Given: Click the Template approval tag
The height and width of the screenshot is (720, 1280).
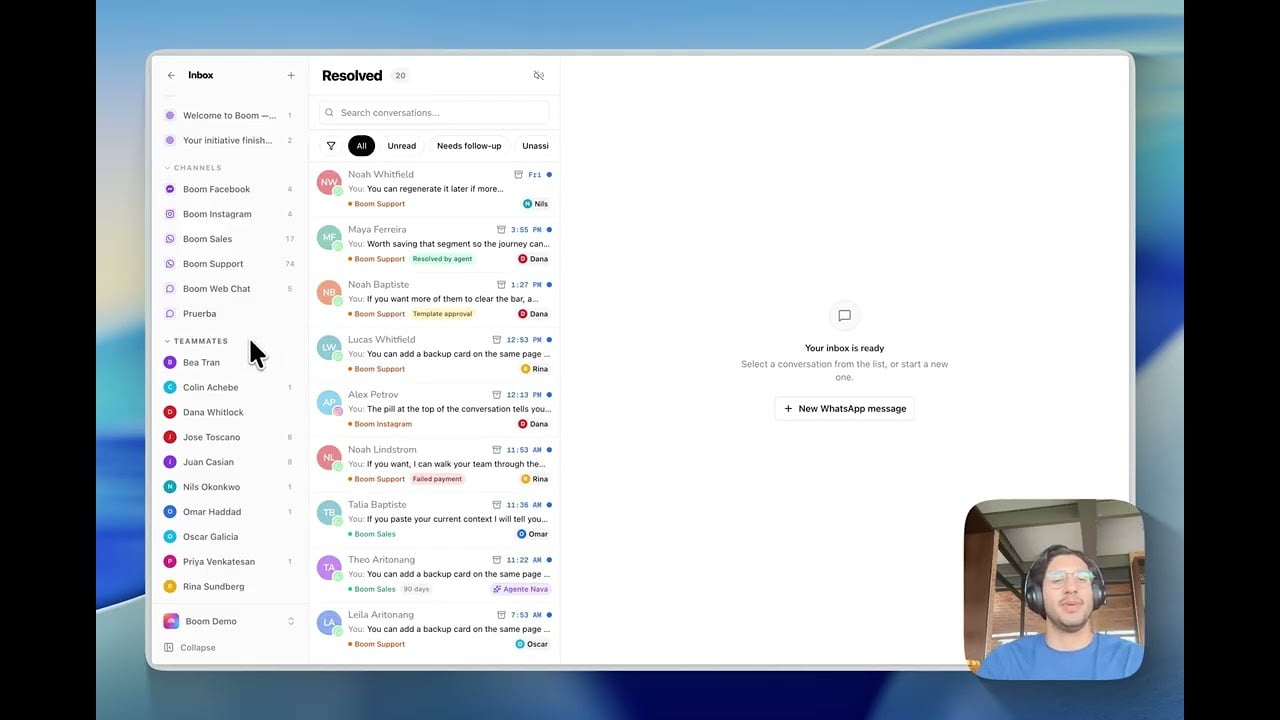Looking at the screenshot, I should point(442,314).
